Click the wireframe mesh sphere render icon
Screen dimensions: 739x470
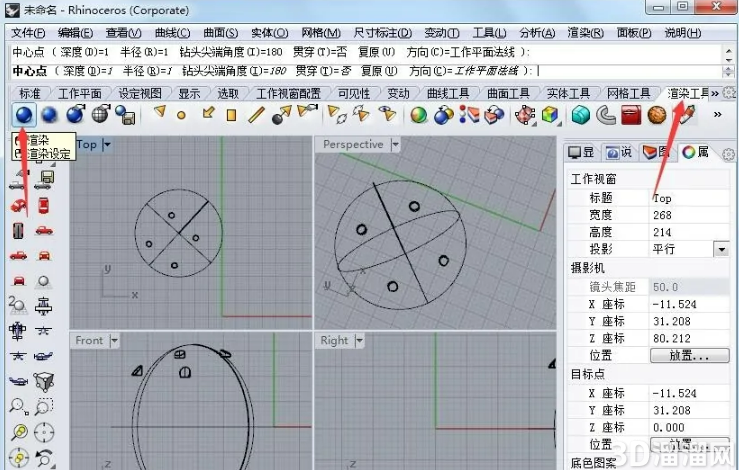[101, 114]
